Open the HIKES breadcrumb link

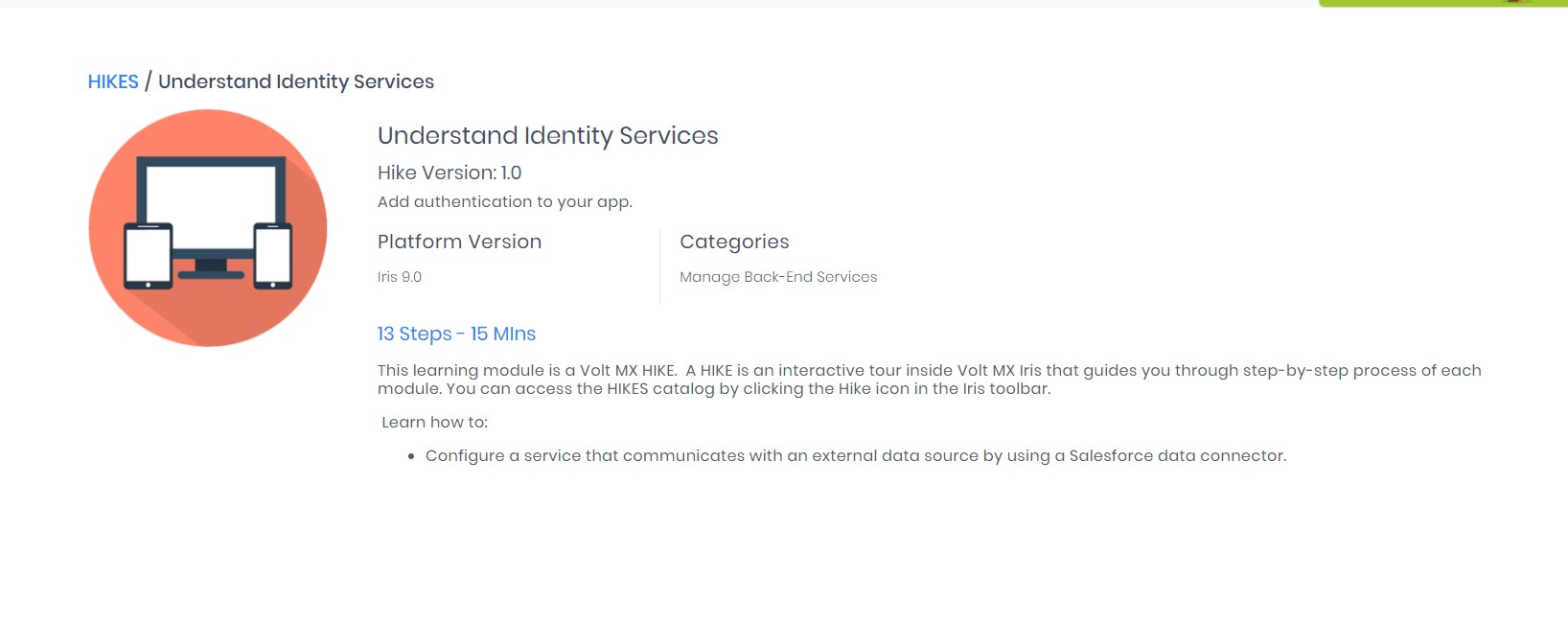click(x=113, y=81)
